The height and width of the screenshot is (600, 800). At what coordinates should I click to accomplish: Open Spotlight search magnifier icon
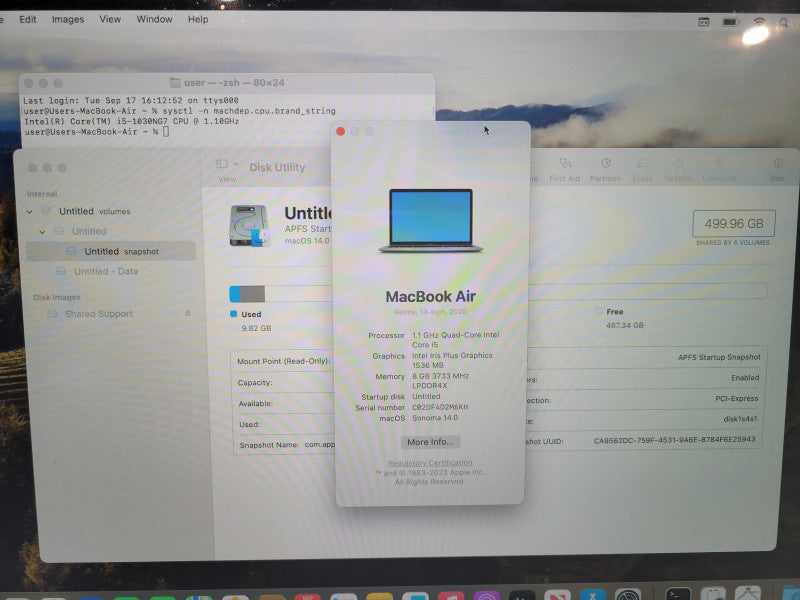tap(784, 22)
